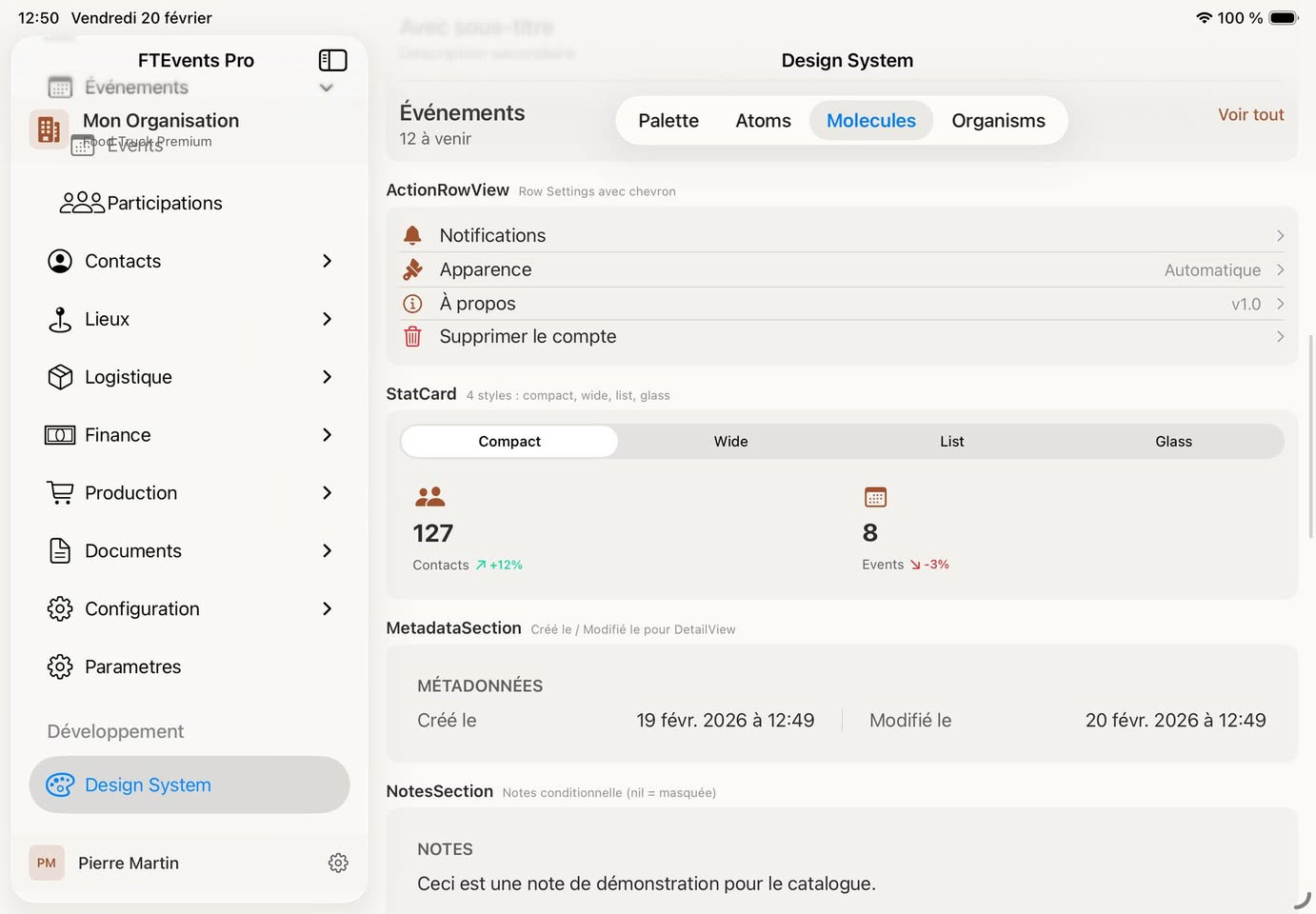Expand the Logistique sidebar section
The image size is (1316, 914).
327,377
